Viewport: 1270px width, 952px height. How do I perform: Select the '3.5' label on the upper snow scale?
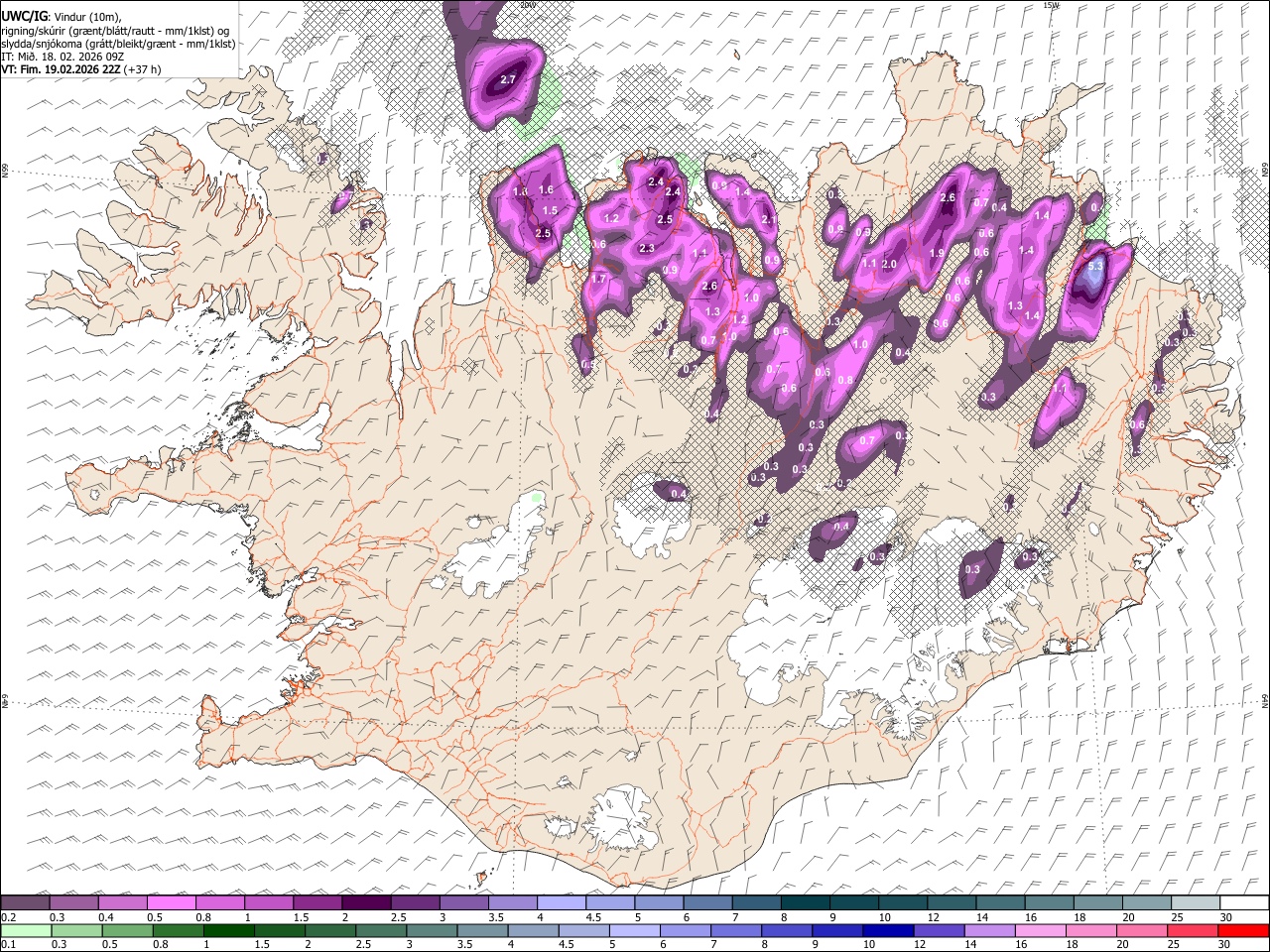click(496, 917)
